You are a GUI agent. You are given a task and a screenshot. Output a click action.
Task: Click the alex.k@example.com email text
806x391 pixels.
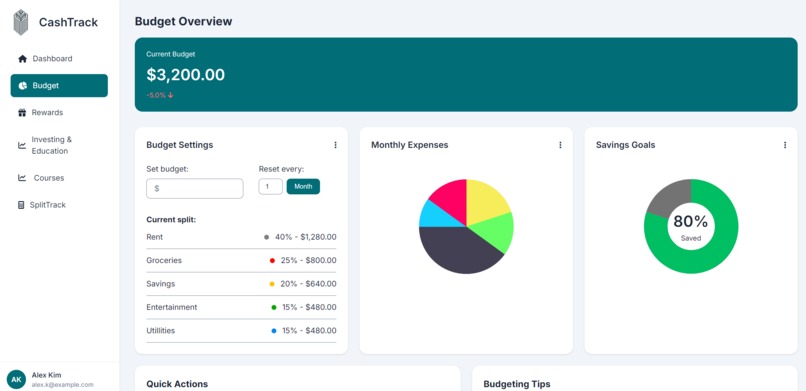63,384
